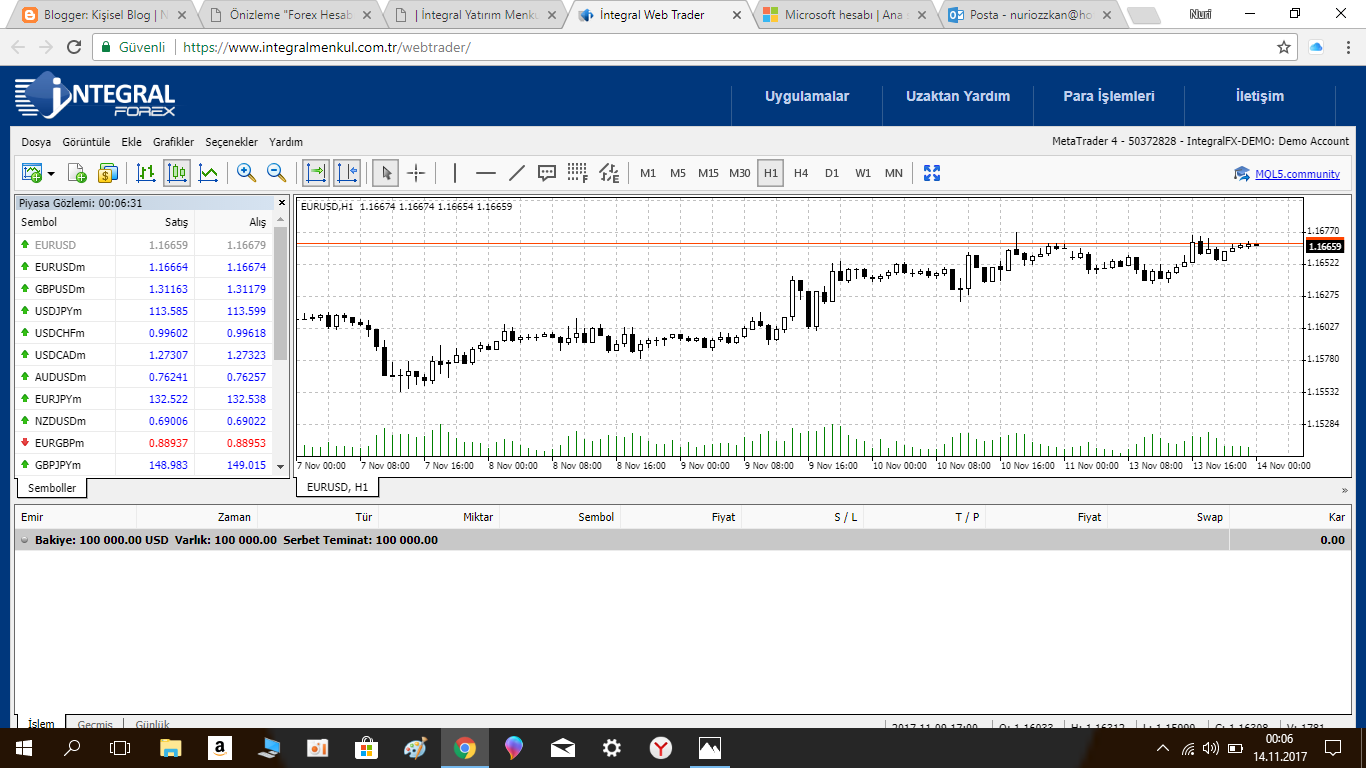Switch to the Günlük tab
This screenshot has width=1366, height=768.
152,724
